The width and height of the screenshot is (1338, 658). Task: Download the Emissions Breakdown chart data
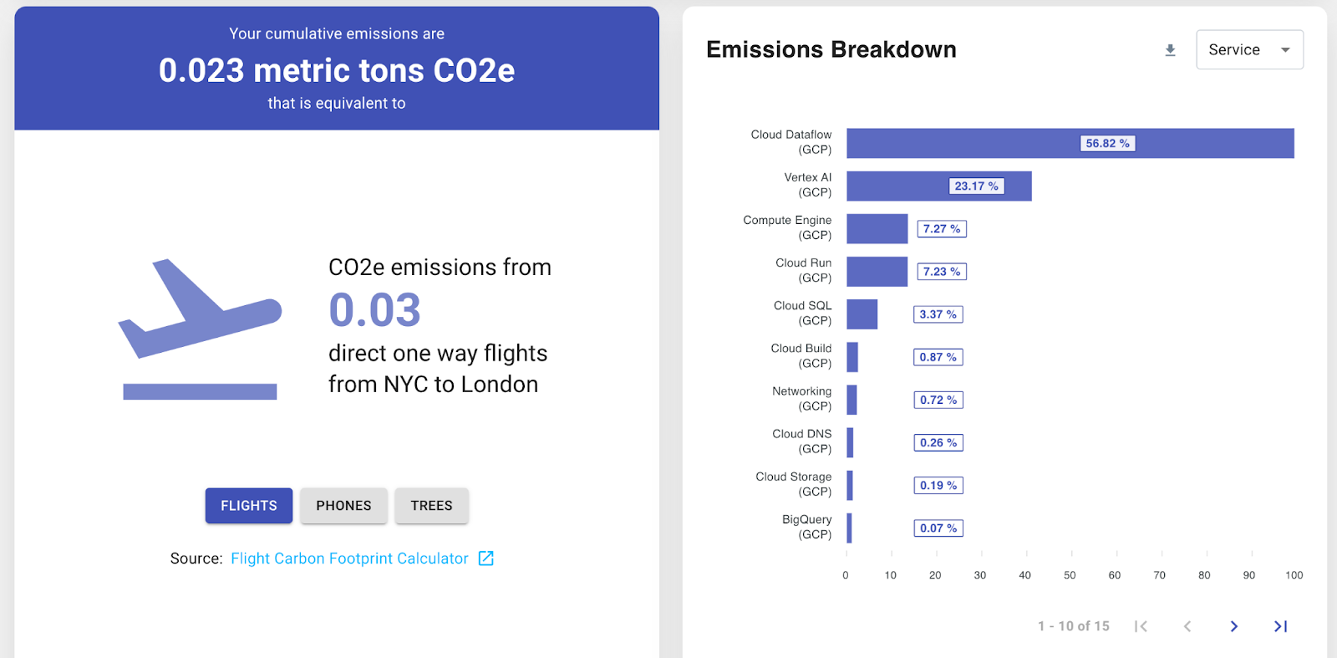tap(1170, 50)
